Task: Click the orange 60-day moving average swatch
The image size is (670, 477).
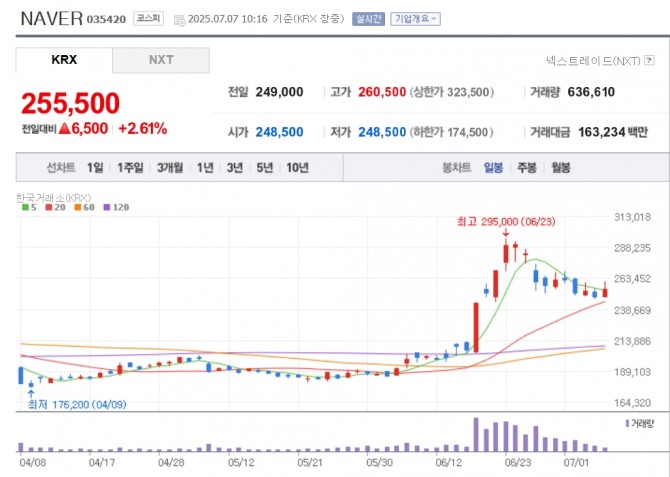Action: click(x=77, y=207)
